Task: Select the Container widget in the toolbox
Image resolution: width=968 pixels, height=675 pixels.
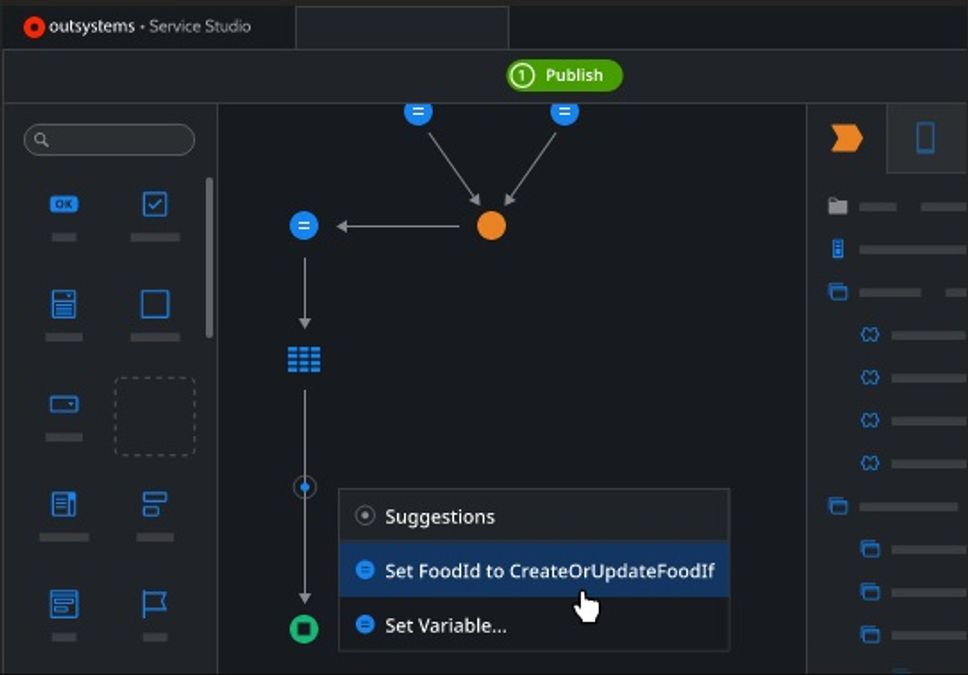Action: point(152,305)
